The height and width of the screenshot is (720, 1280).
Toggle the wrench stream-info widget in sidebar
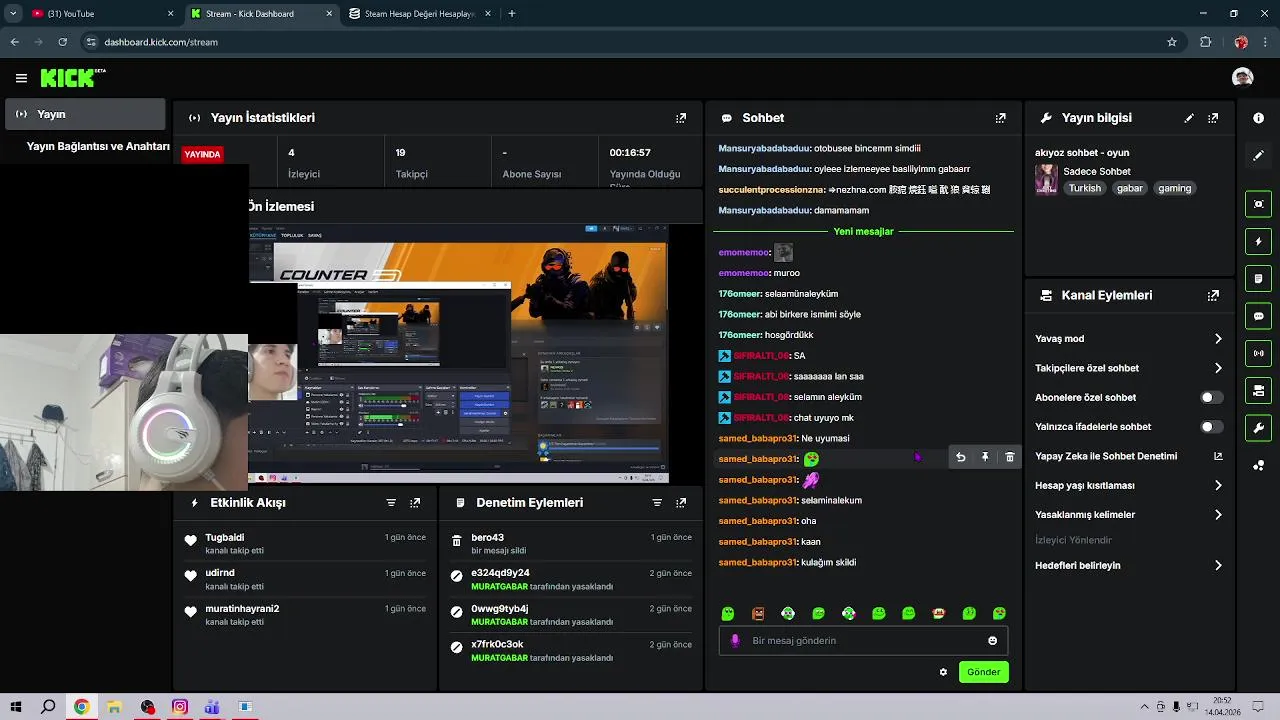(1258, 428)
